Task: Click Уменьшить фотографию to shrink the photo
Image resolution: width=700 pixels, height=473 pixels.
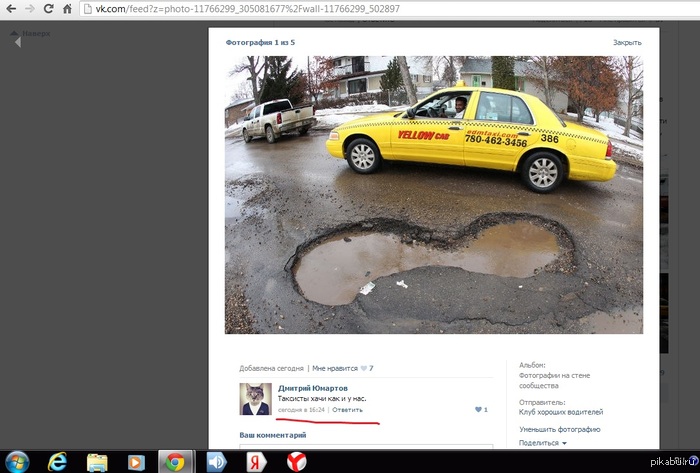Action: tap(559, 429)
